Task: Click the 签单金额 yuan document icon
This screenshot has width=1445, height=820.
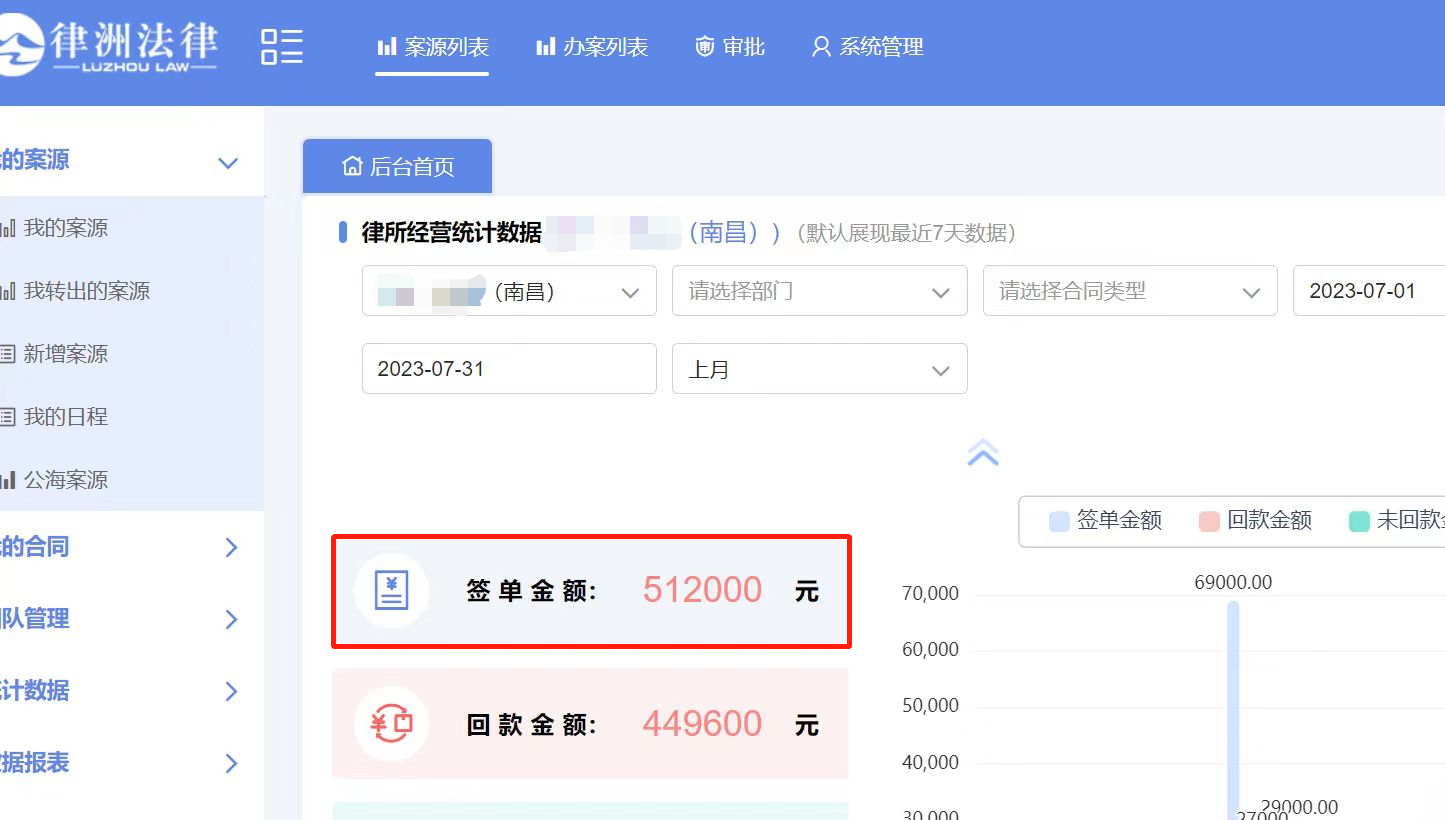Action: click(x=391, y=591)
